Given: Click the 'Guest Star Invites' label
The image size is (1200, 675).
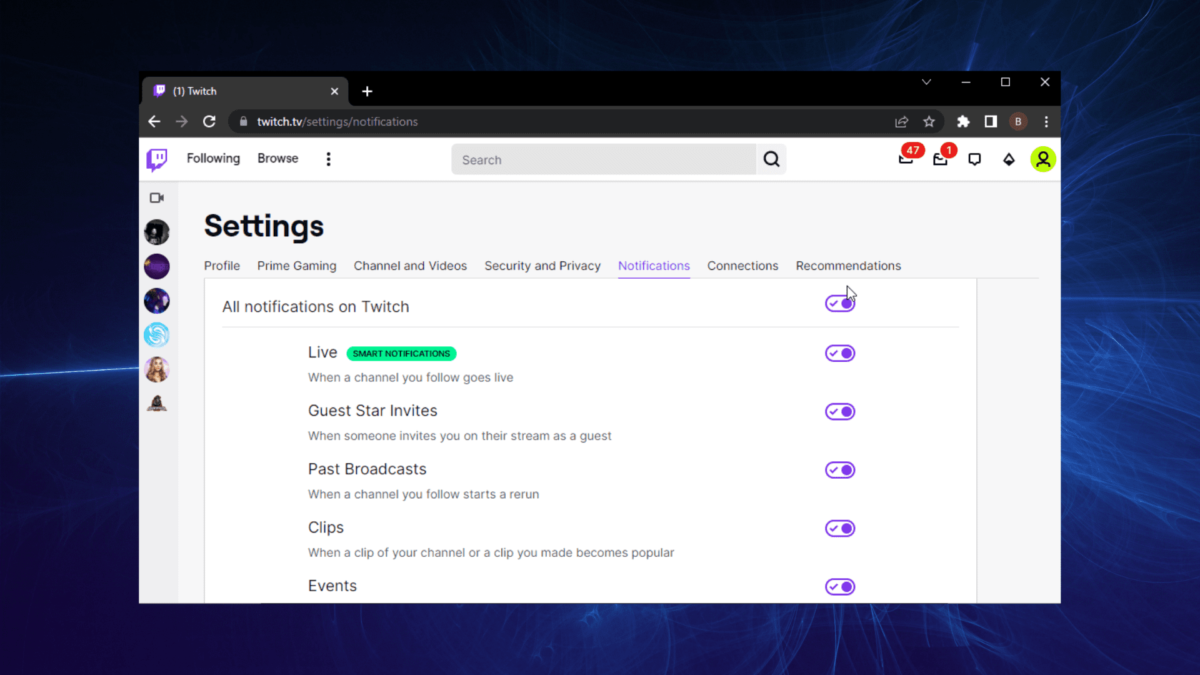Looking at the screenshot, I should point(373,411).
